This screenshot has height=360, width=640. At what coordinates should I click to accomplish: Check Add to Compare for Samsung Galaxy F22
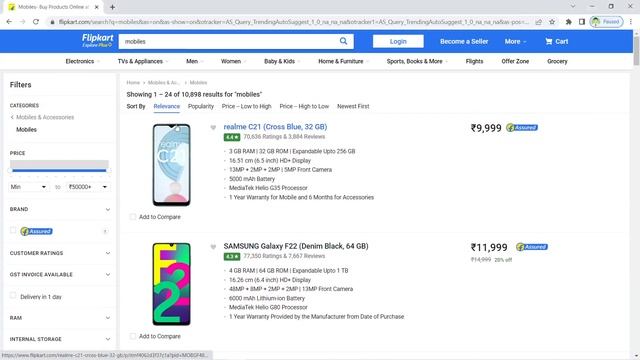133,336
